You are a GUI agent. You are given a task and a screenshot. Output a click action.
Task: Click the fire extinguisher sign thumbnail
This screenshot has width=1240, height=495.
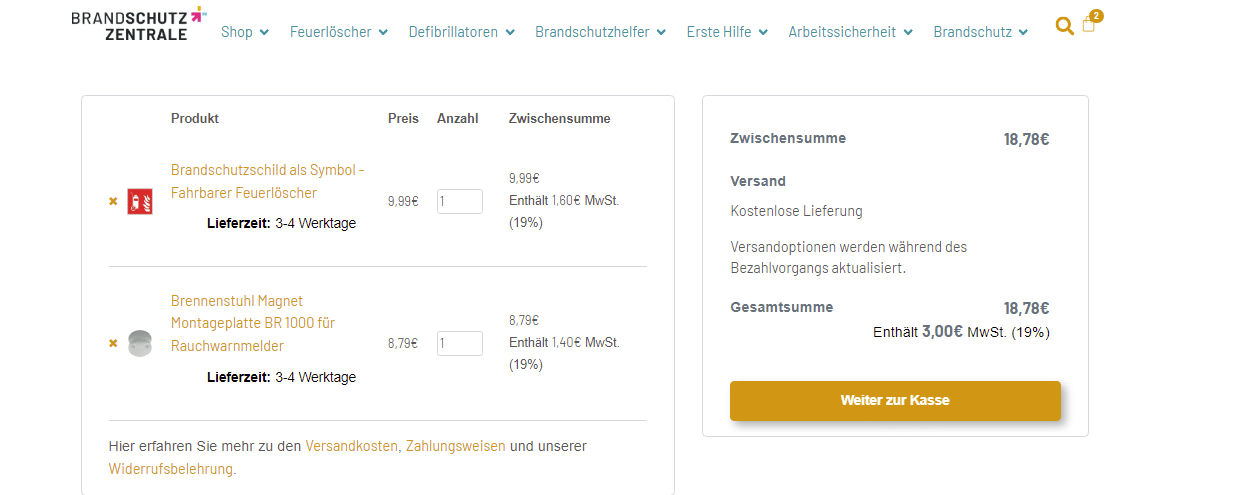tap(140, 202)
